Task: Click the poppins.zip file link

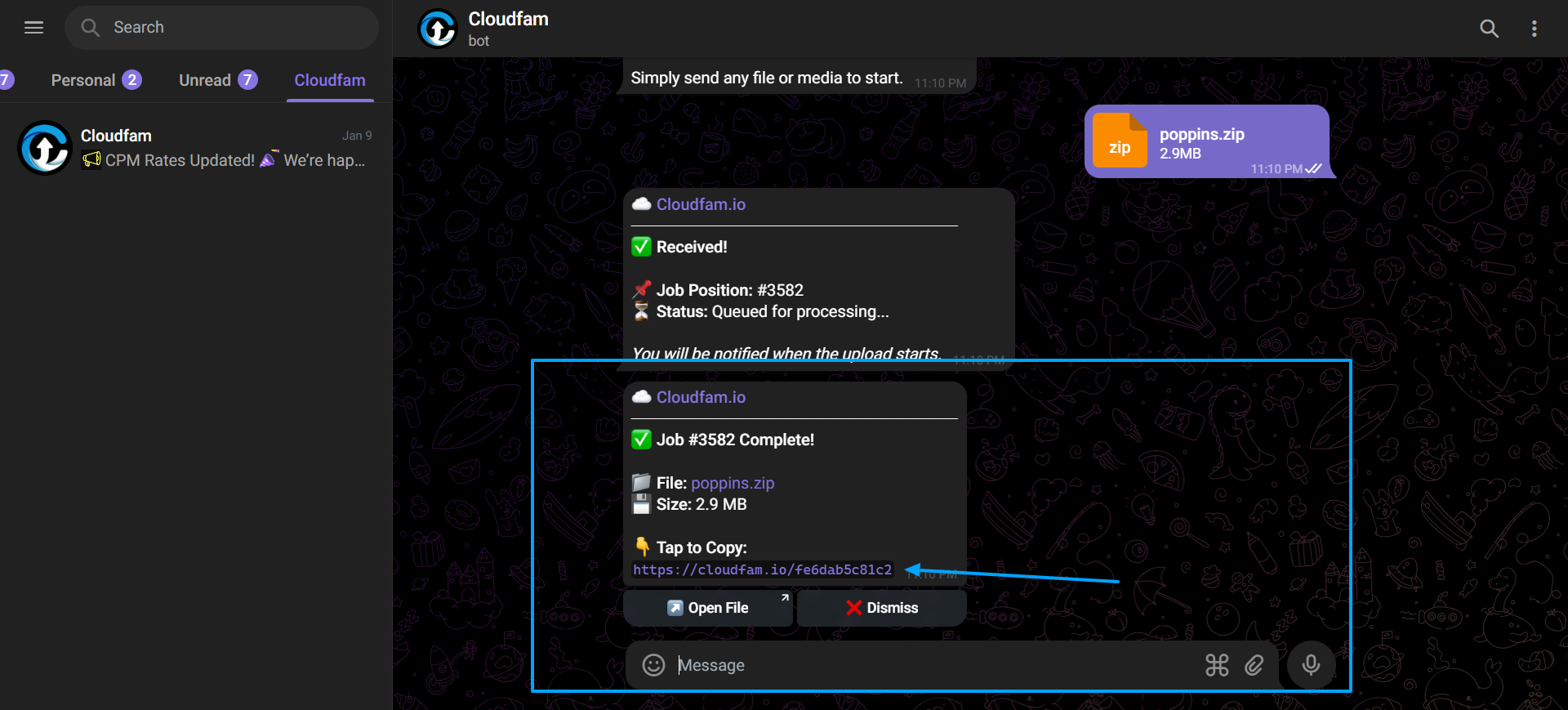Action: 733,483
